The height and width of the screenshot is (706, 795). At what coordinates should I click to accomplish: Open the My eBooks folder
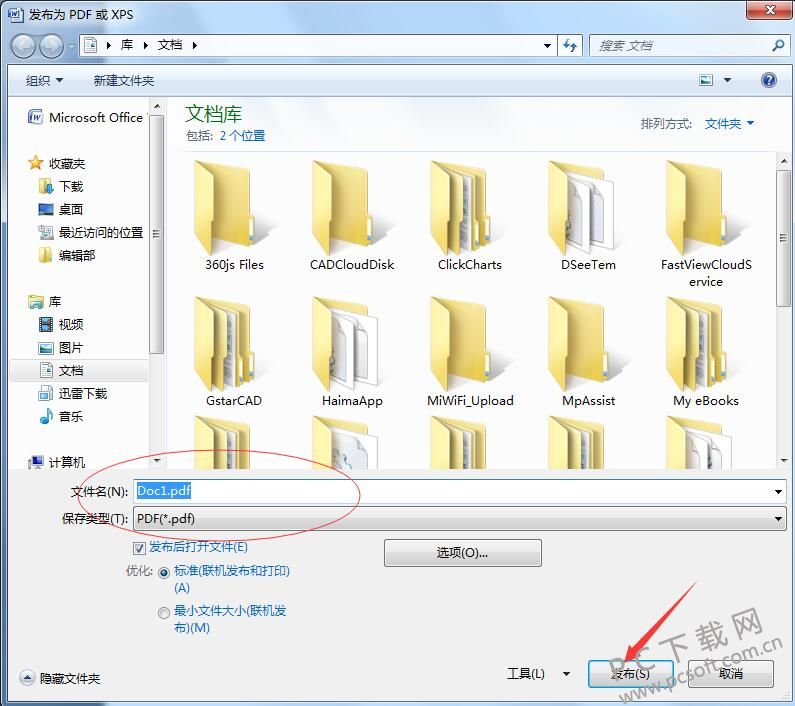[x=706, y=352]
